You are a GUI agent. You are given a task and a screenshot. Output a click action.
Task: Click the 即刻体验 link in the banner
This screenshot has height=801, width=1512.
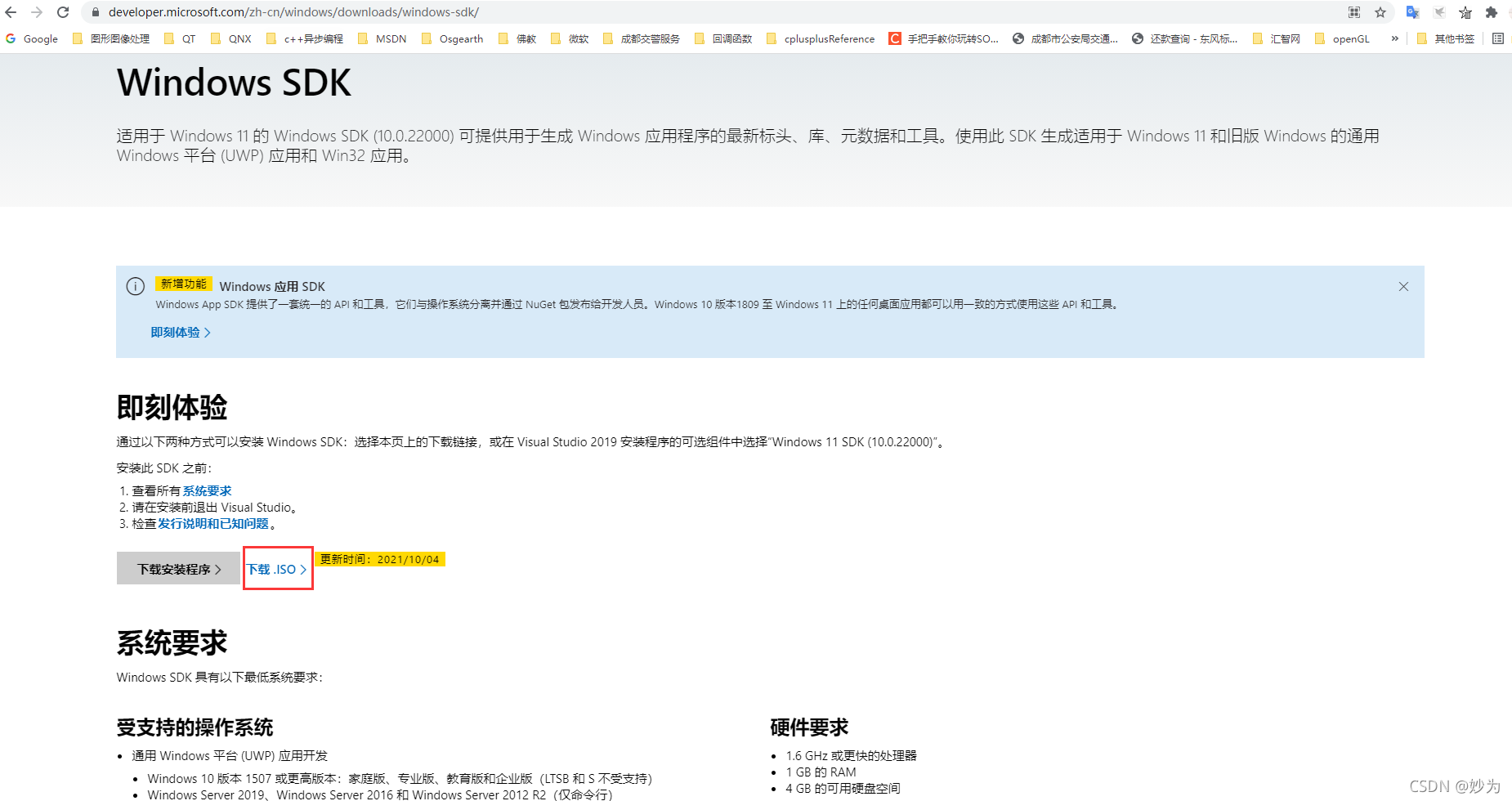pos(181,333)
